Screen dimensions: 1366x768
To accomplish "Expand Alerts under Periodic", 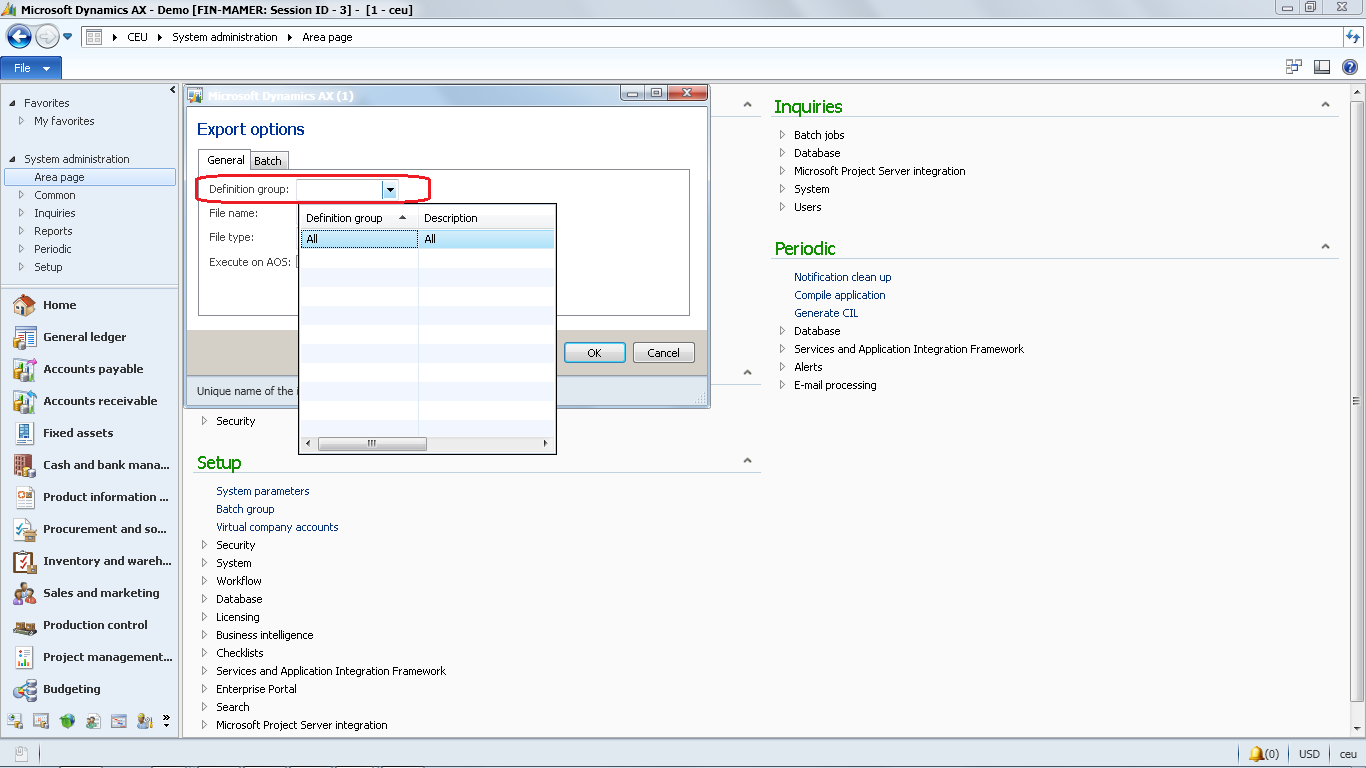I will tap(783, 367).
